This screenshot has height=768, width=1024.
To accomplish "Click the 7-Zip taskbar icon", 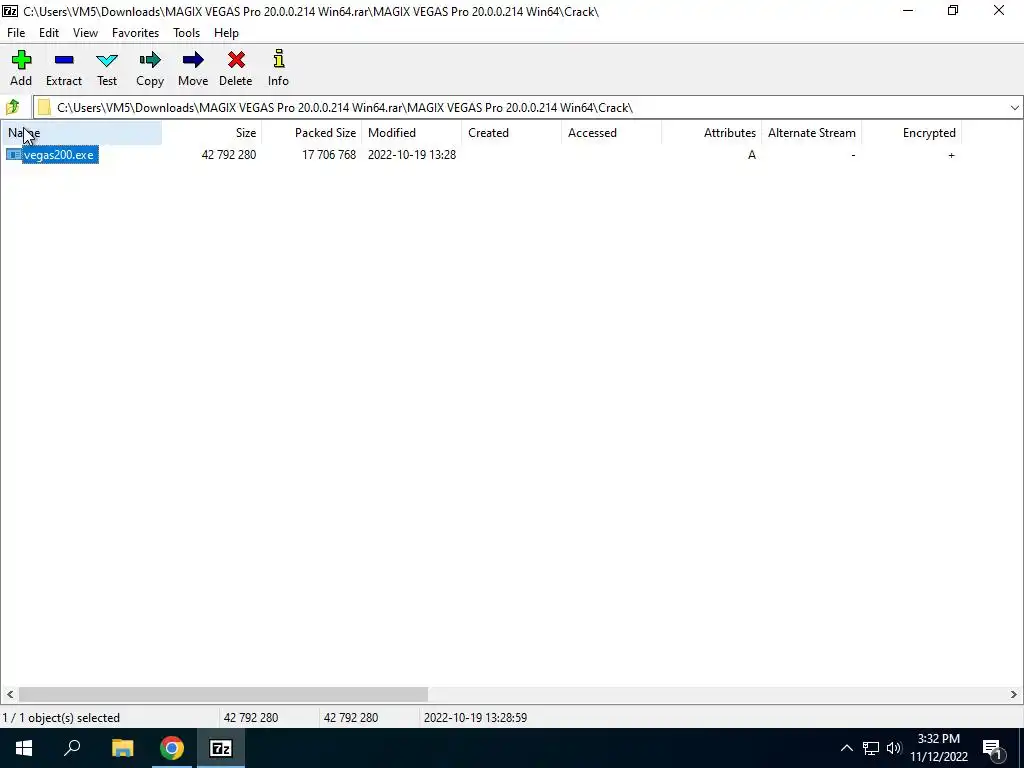I will pyautogui.click(x=221, y=748).
